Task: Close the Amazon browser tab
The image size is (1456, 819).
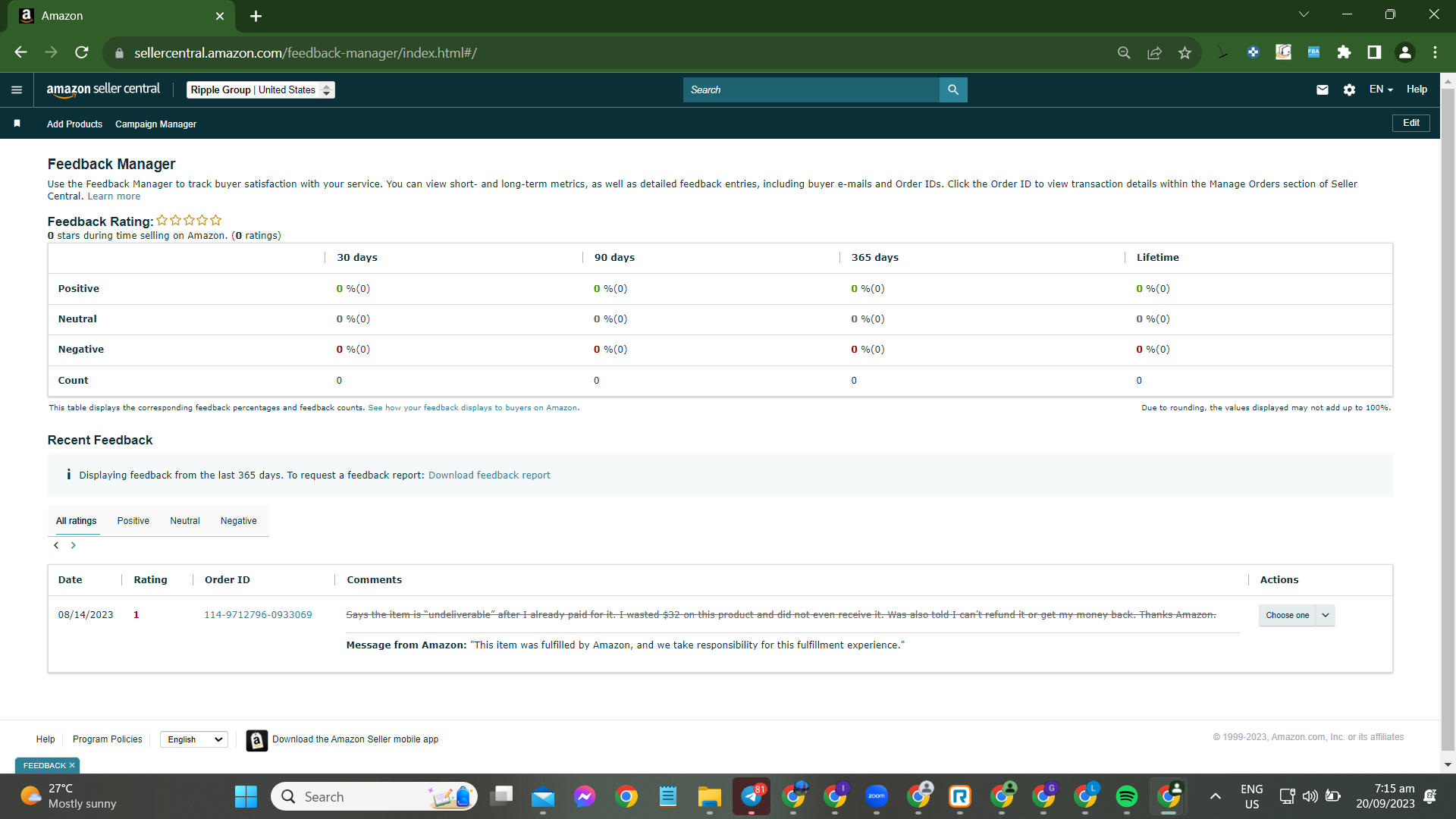Action: pos(220,16)
